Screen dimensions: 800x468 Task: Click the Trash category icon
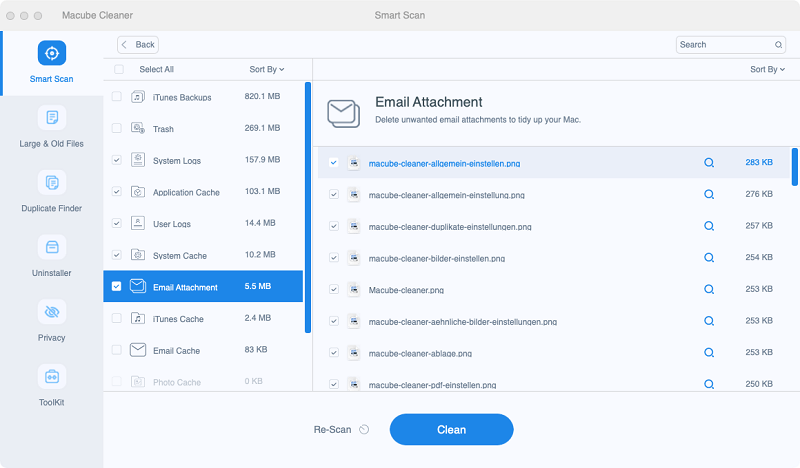pyautogui.click(x=138, y=128)
